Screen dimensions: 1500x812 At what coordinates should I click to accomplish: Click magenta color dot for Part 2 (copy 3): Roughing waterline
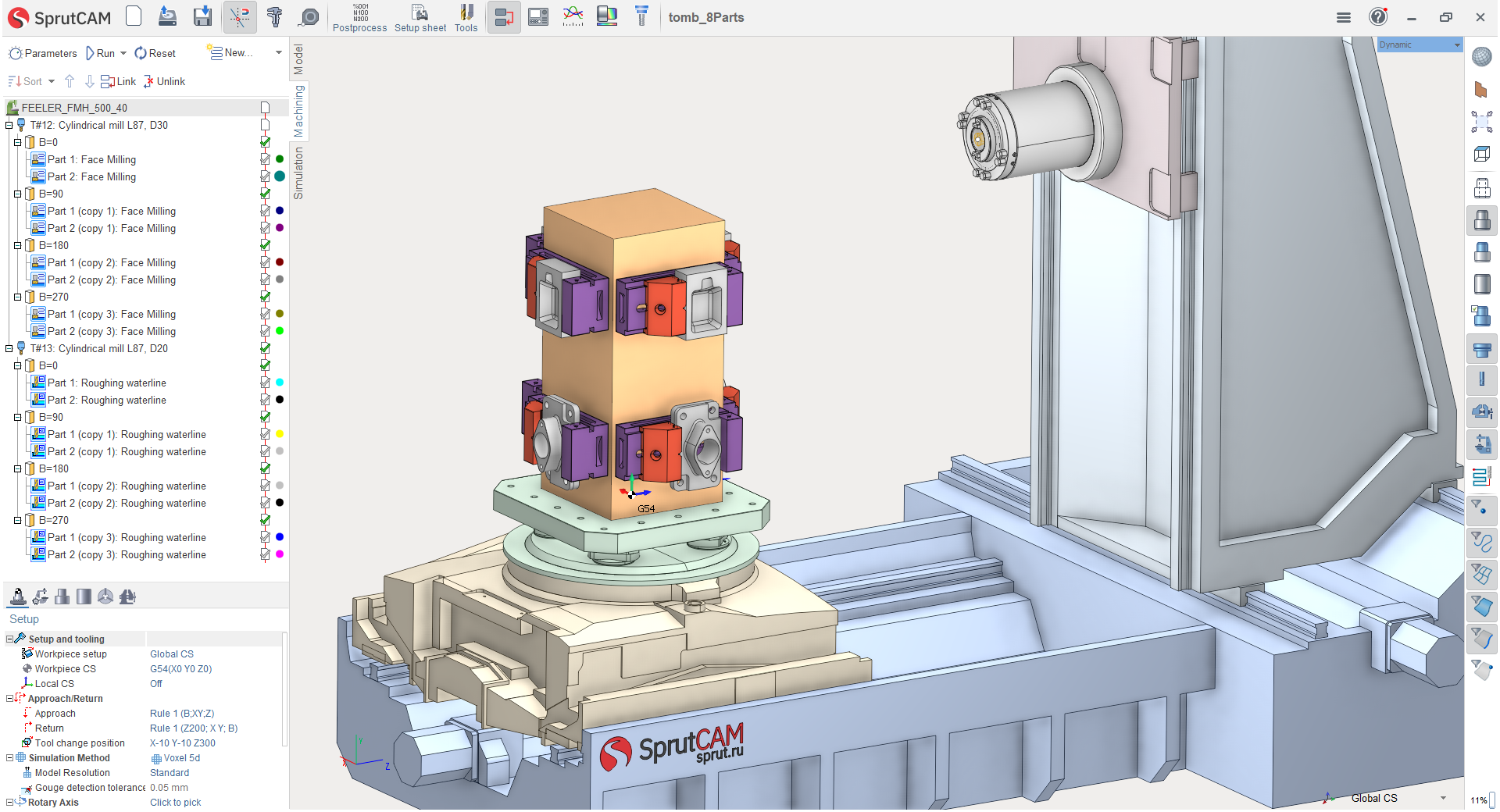click(280, 554)
